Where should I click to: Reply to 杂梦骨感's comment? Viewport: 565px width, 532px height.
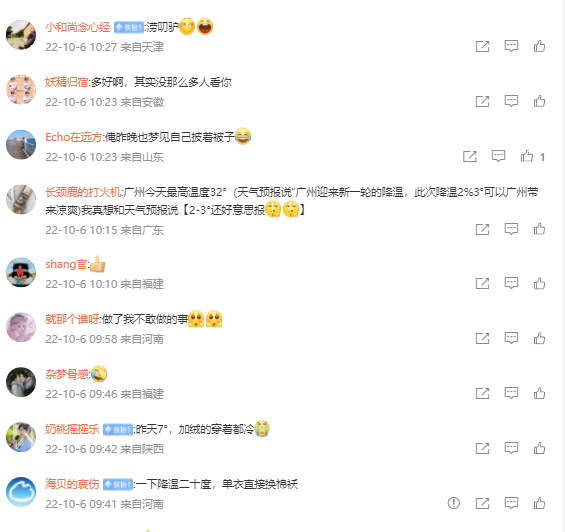pyautogui.click(x=511, y=393)
